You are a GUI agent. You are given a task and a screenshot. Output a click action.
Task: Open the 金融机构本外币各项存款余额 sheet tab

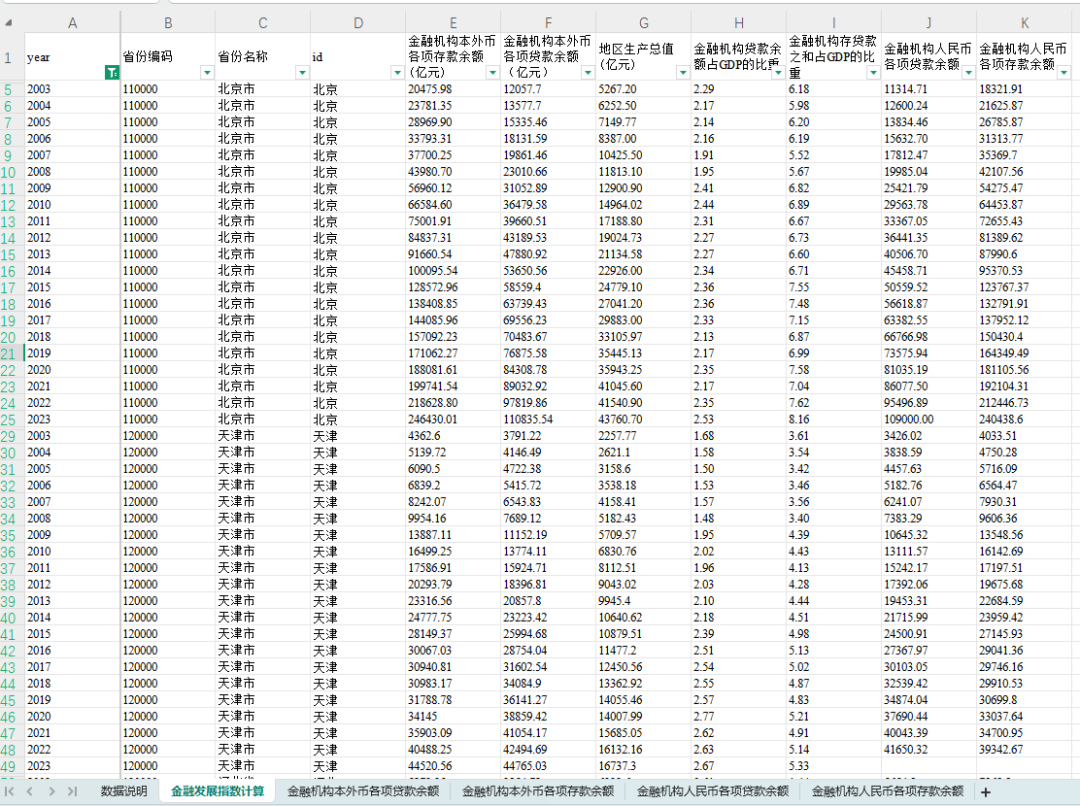(x=537, y=791)
